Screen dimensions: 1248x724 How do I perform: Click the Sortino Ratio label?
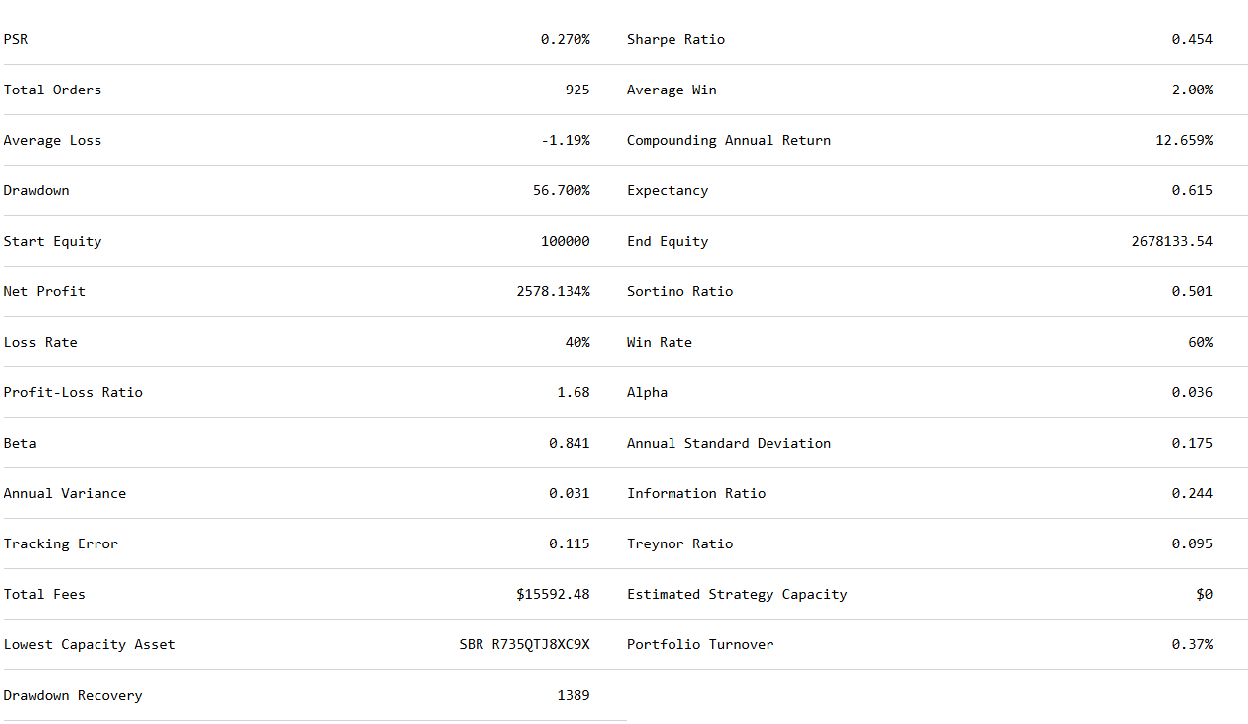point(680,292)
